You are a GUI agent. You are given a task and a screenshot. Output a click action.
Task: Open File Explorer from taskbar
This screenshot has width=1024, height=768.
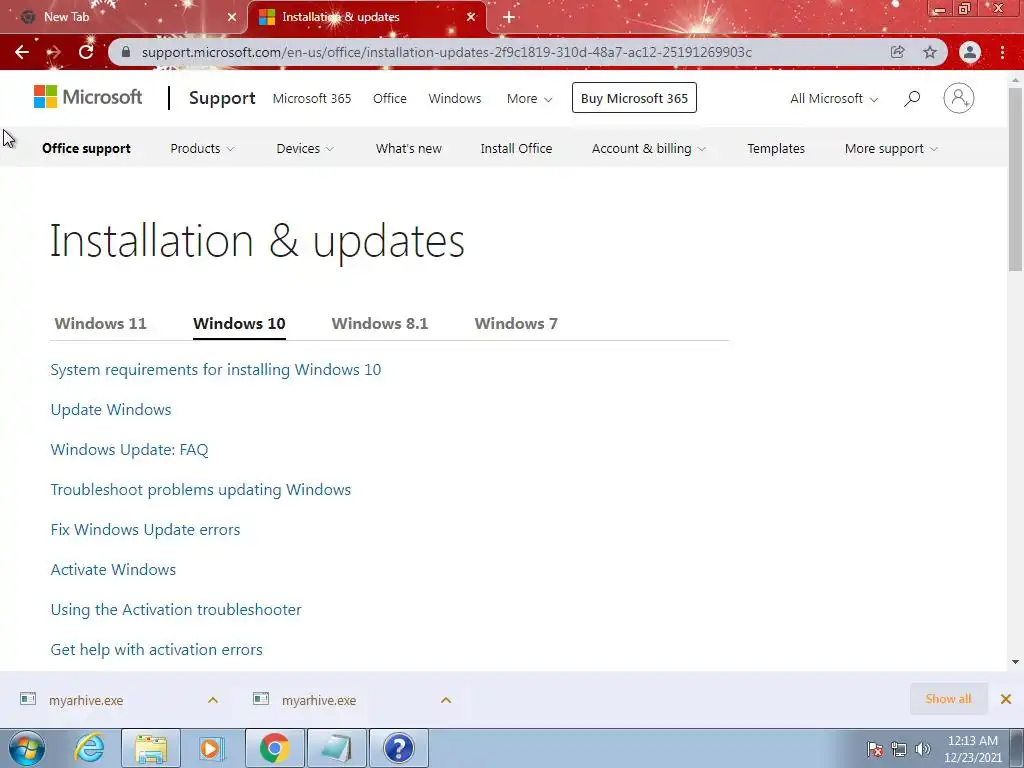(151, 748)
